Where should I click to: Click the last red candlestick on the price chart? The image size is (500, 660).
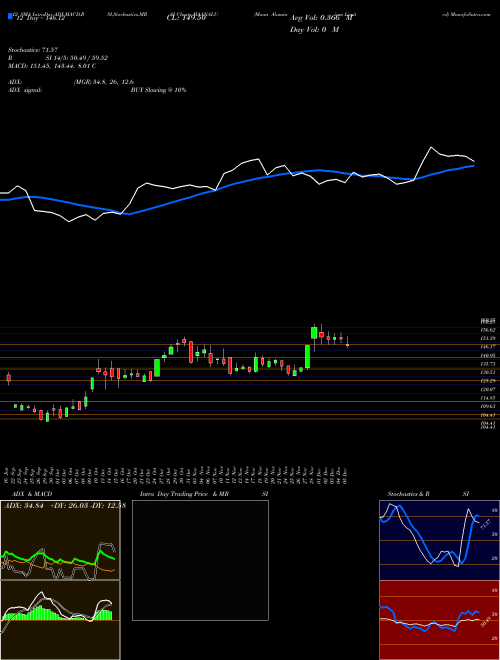pyautogui.click(x=348, y=345)
